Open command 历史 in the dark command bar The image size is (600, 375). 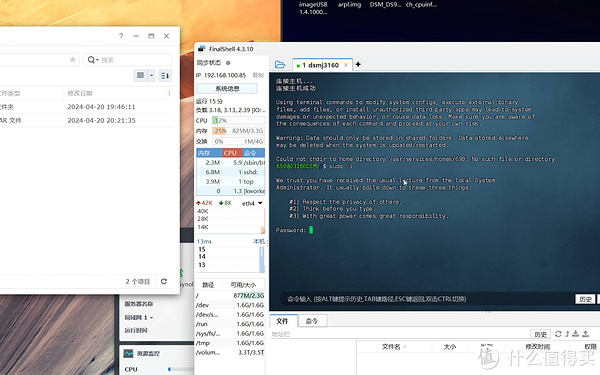(x=585, y=299)
